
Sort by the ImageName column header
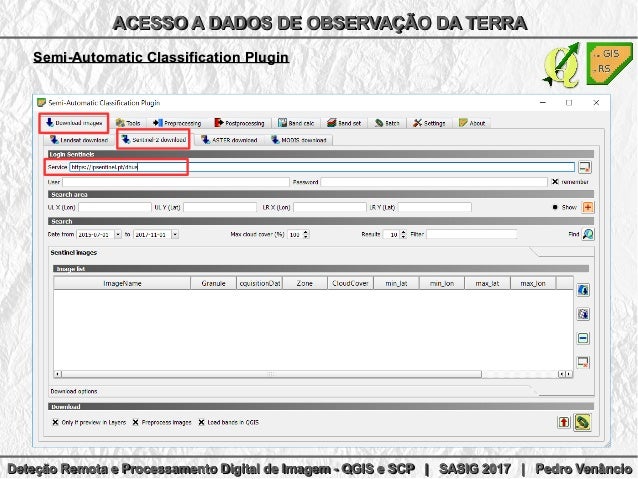point(122,283)
